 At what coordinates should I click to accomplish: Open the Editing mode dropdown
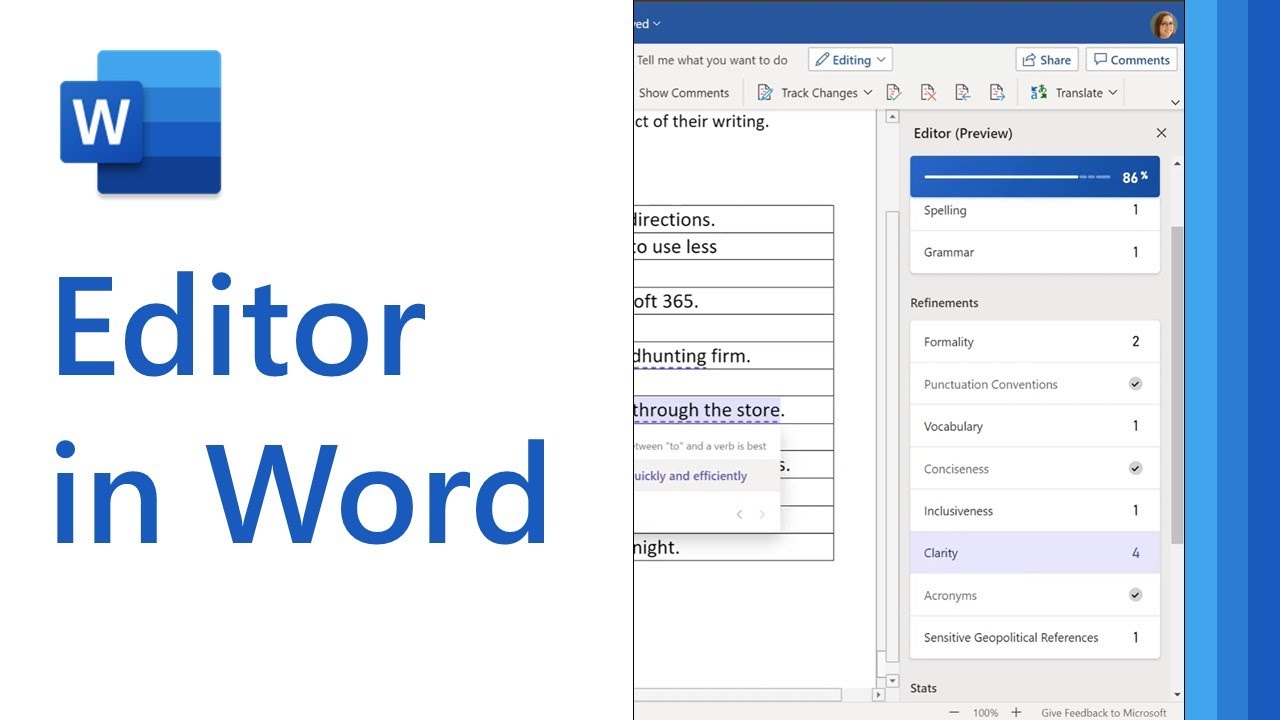[881, 59]
